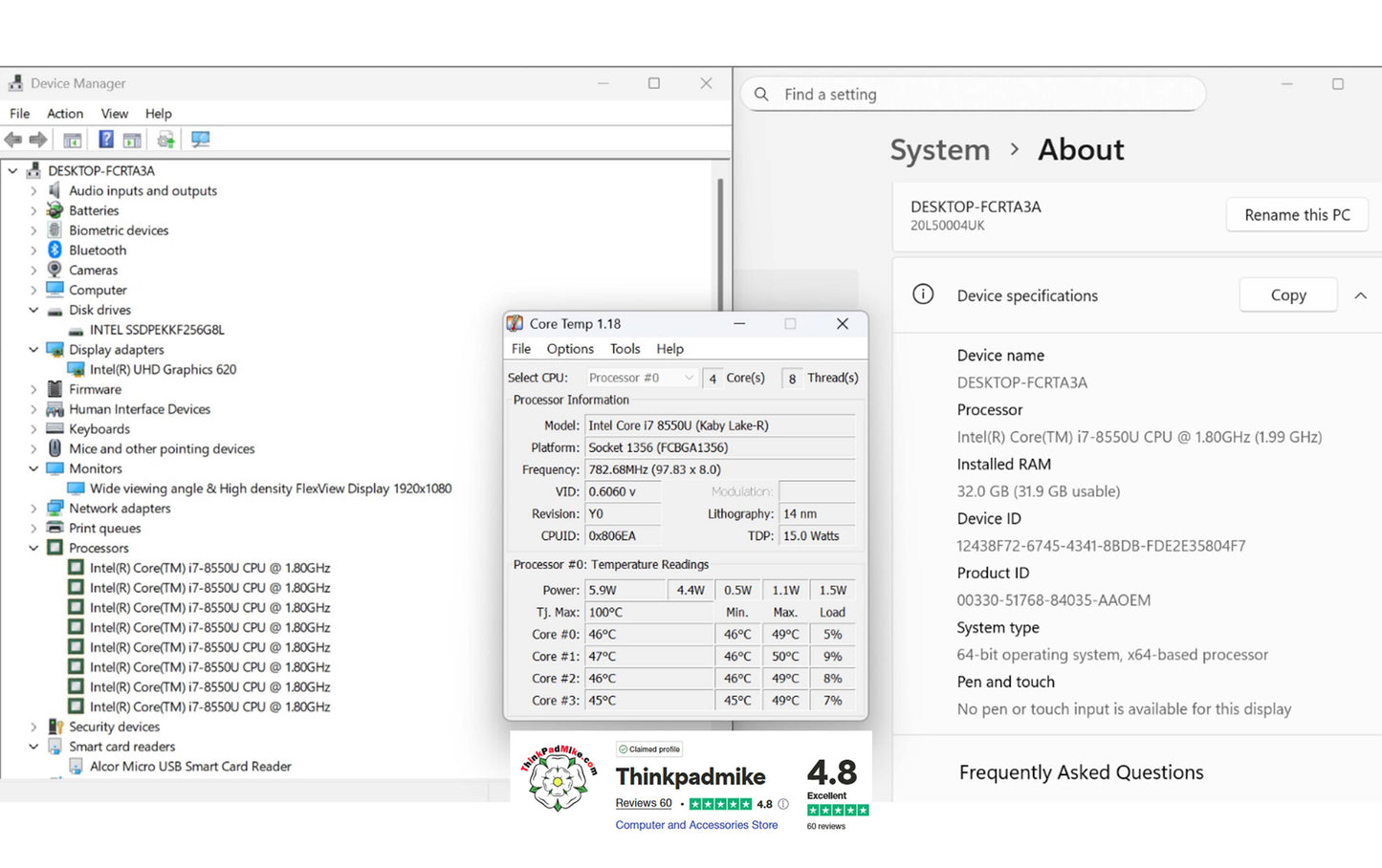The height and width of the screenshot is (868, 1382).
Task: Click the Security devices category icon
Action: click(x=55, y=727)
